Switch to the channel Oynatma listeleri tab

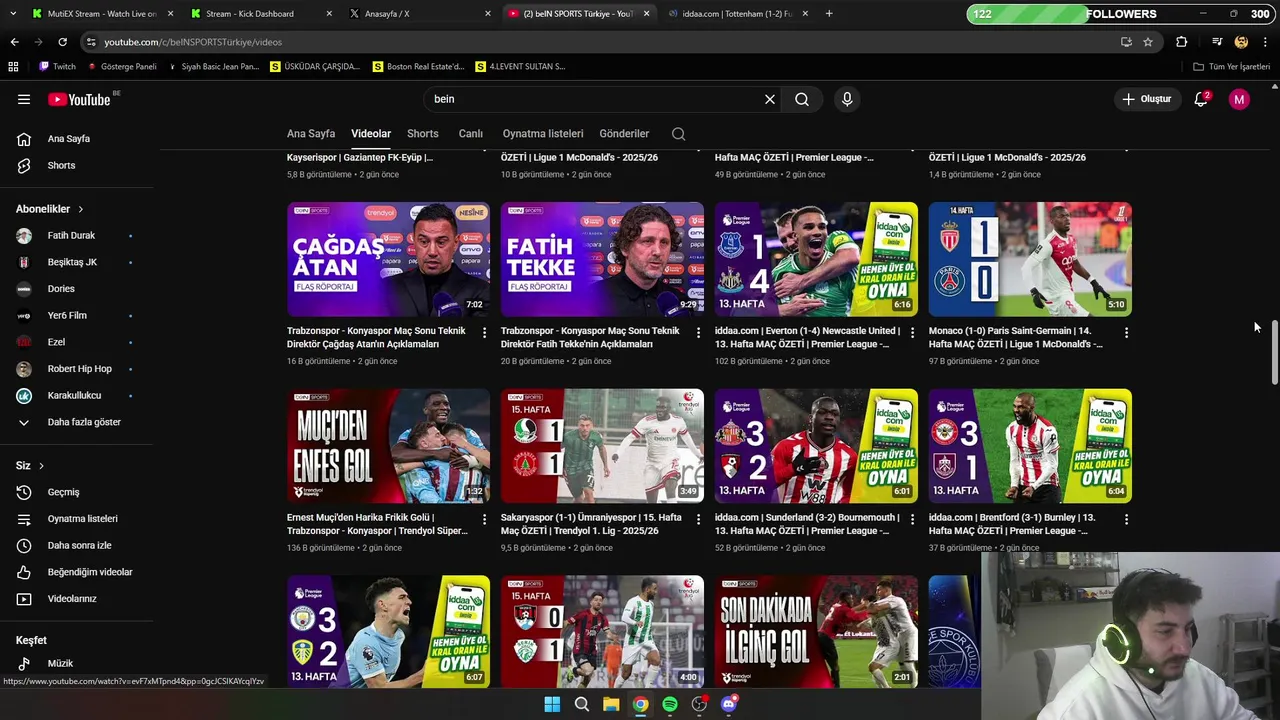pos(543,134)
